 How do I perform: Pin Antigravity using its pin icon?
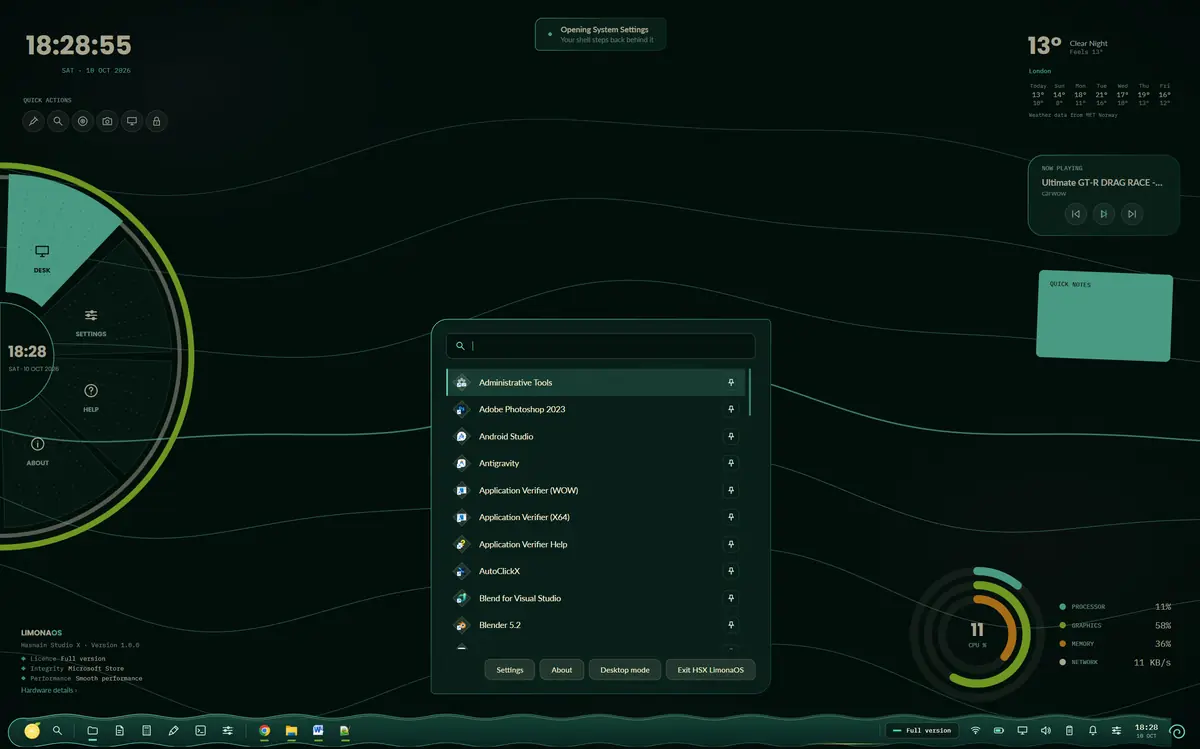pyautogui.click(x=731, y=463)
